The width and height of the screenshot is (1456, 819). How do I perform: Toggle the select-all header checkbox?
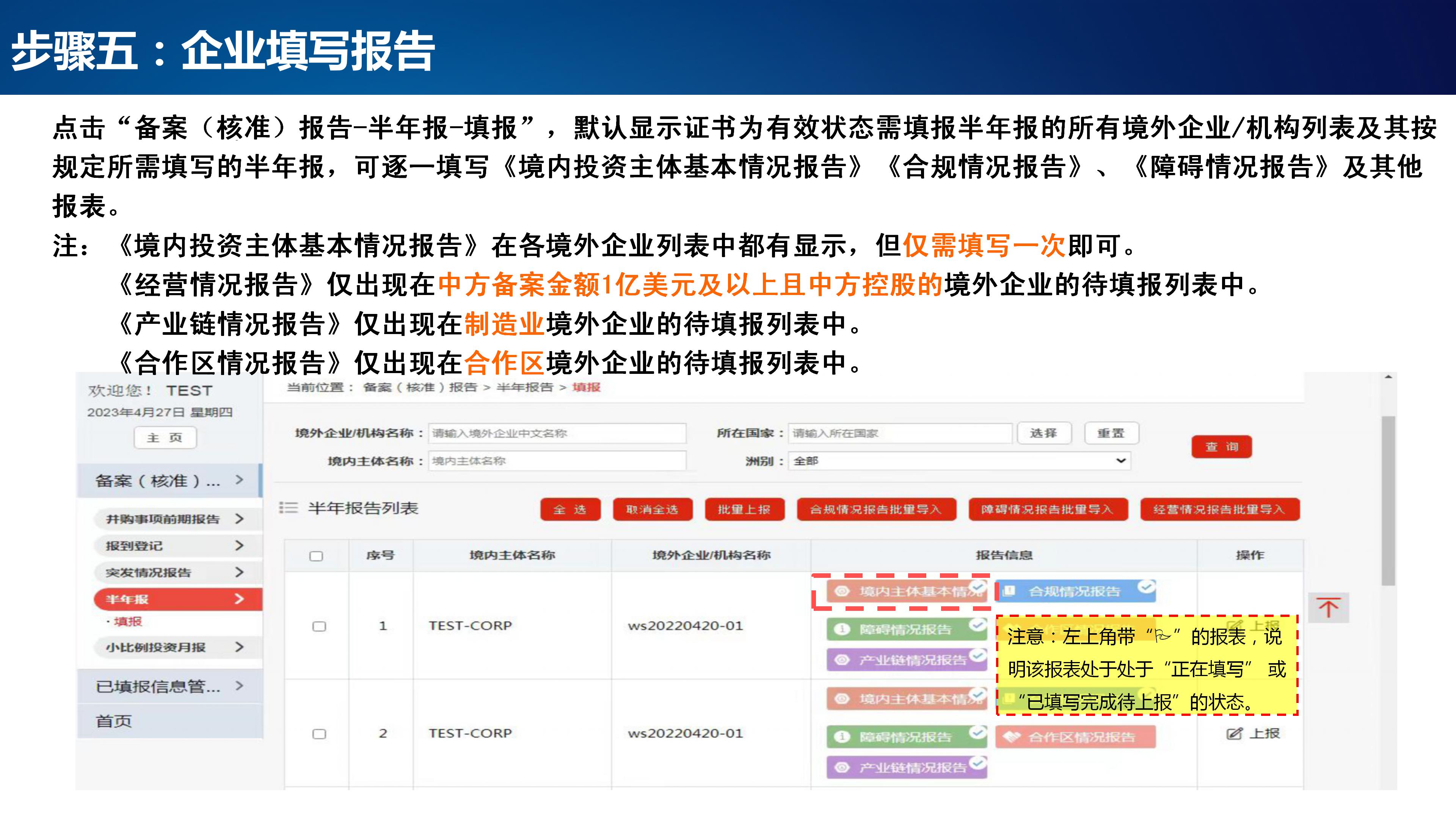coord(317,556)
